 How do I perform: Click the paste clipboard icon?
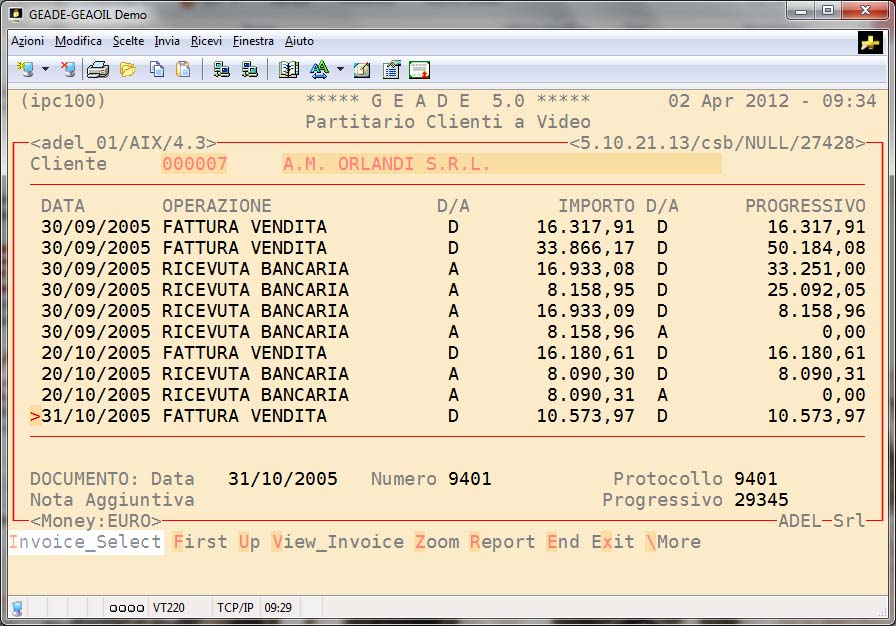(x=183, y=70)
